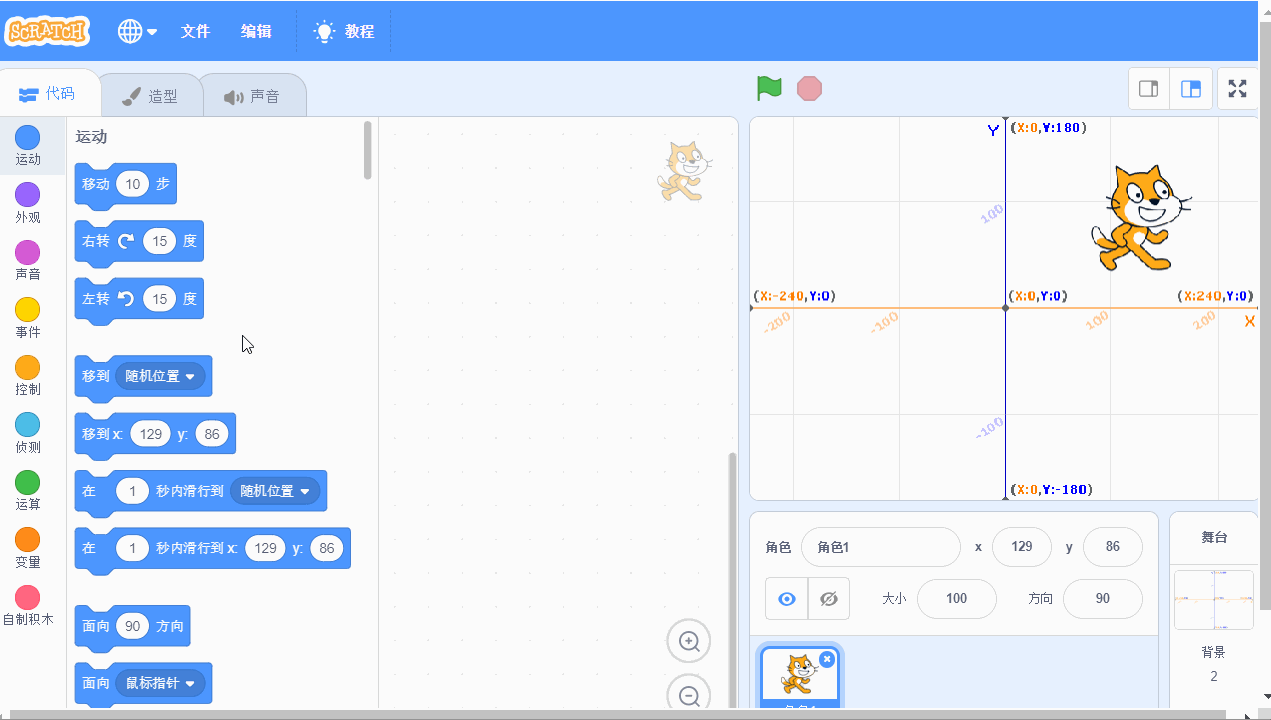Click y value 86 in 滑行到 block
This screenshot has height=720, width=1271.
pyautogui.click(x=326, y=548)
